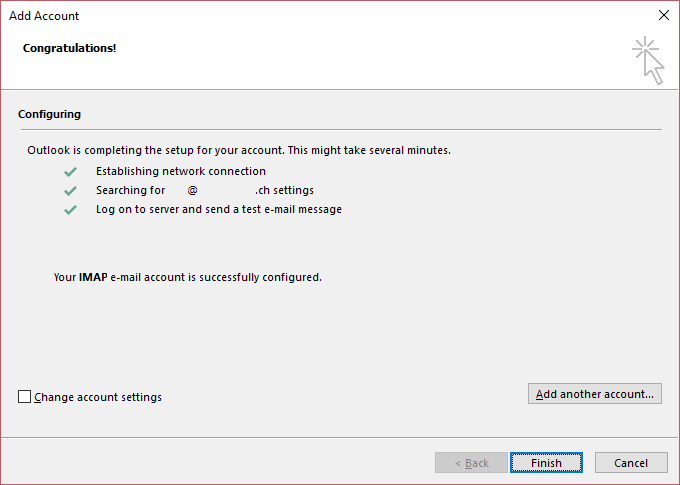Click the Add Account title bar text
The height and width of the screenshot is (485, 680).
(44, 16)
